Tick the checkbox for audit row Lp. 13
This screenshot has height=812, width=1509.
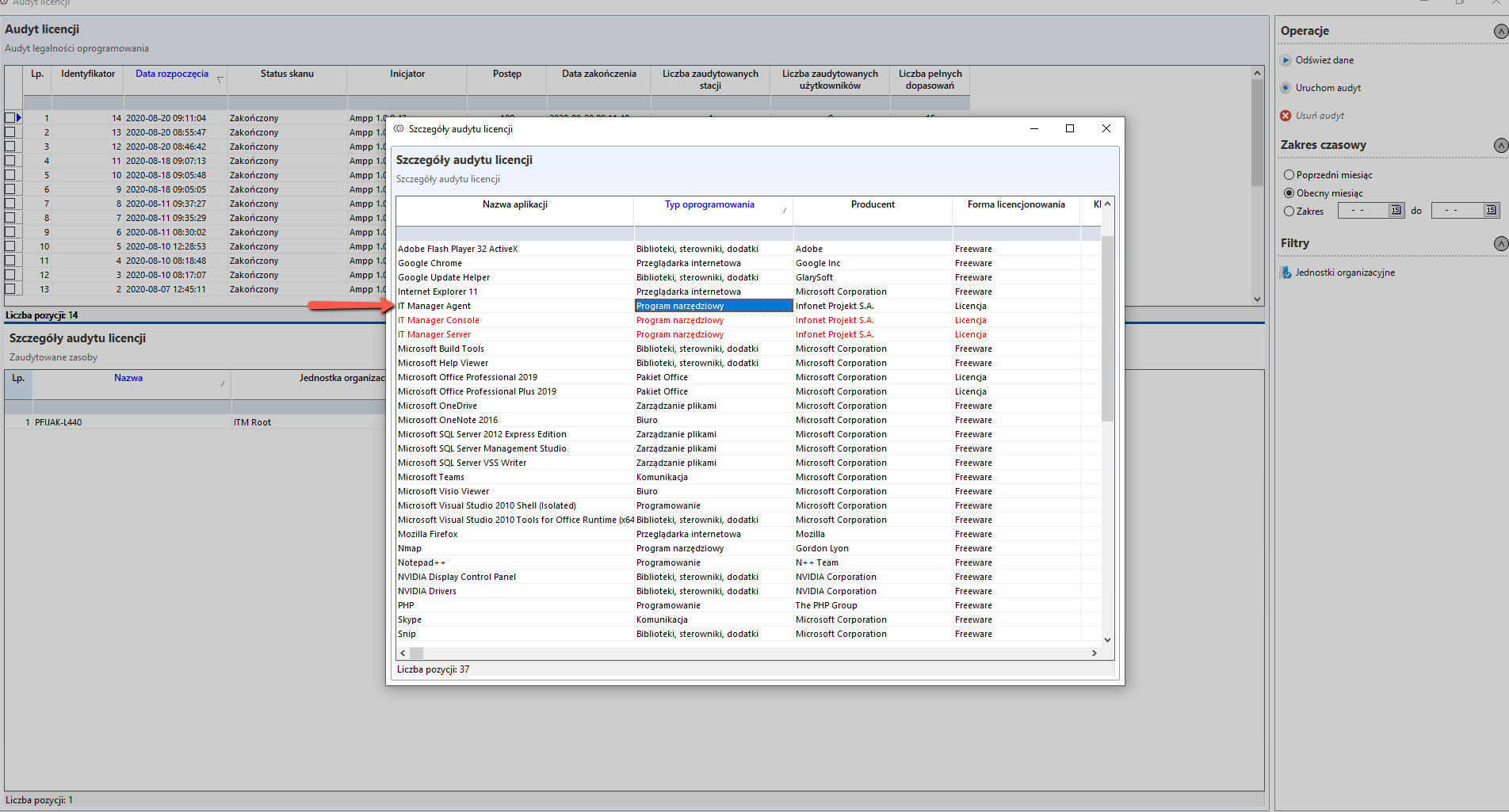pyautogui.click(x=10, y=289)
